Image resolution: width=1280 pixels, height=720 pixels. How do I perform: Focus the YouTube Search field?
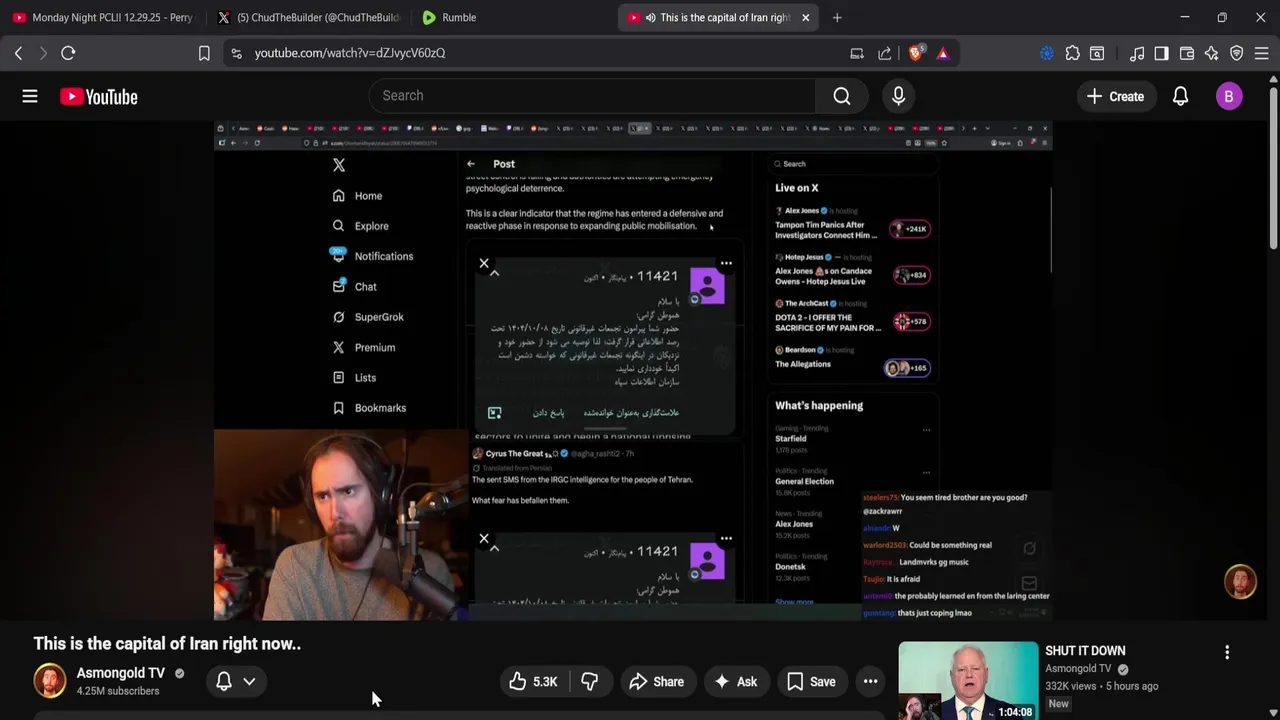(x=592, y=96)
